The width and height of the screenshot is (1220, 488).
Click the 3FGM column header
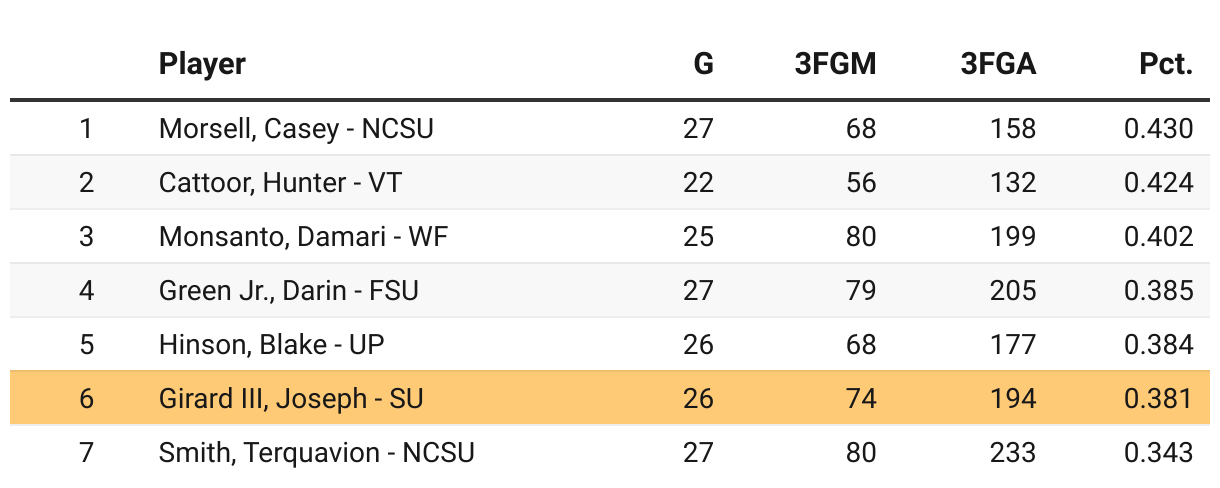click(841, 65)
